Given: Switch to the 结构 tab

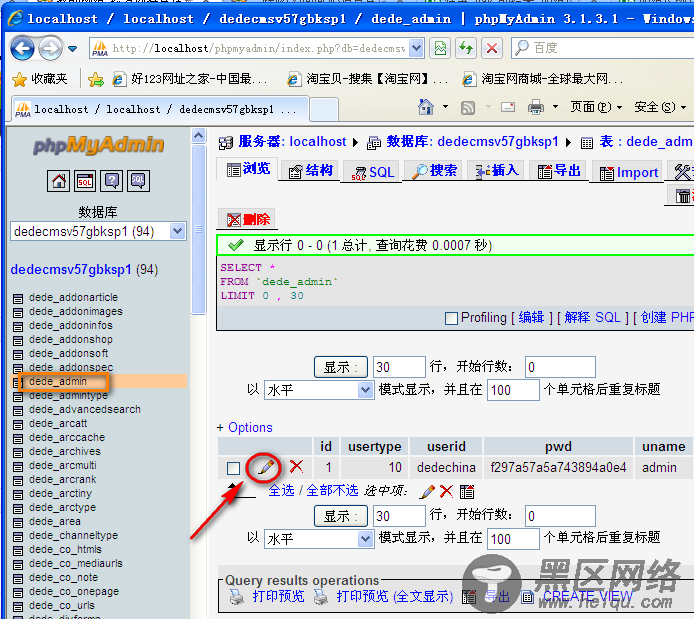Looking at the screenshot, I should 310,170.
